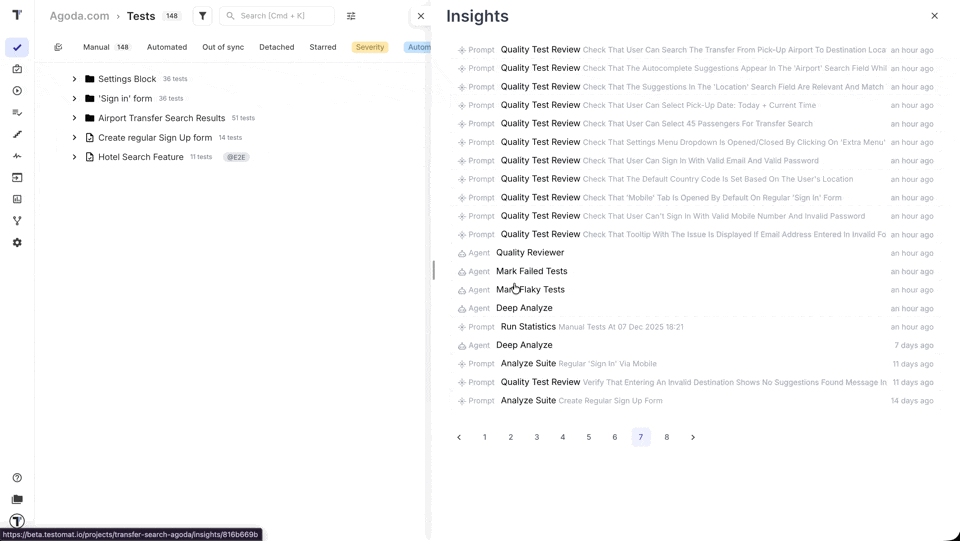Open review about valid email and password sign in
This screenshot has height=541, width=960.
coord(696,160)
